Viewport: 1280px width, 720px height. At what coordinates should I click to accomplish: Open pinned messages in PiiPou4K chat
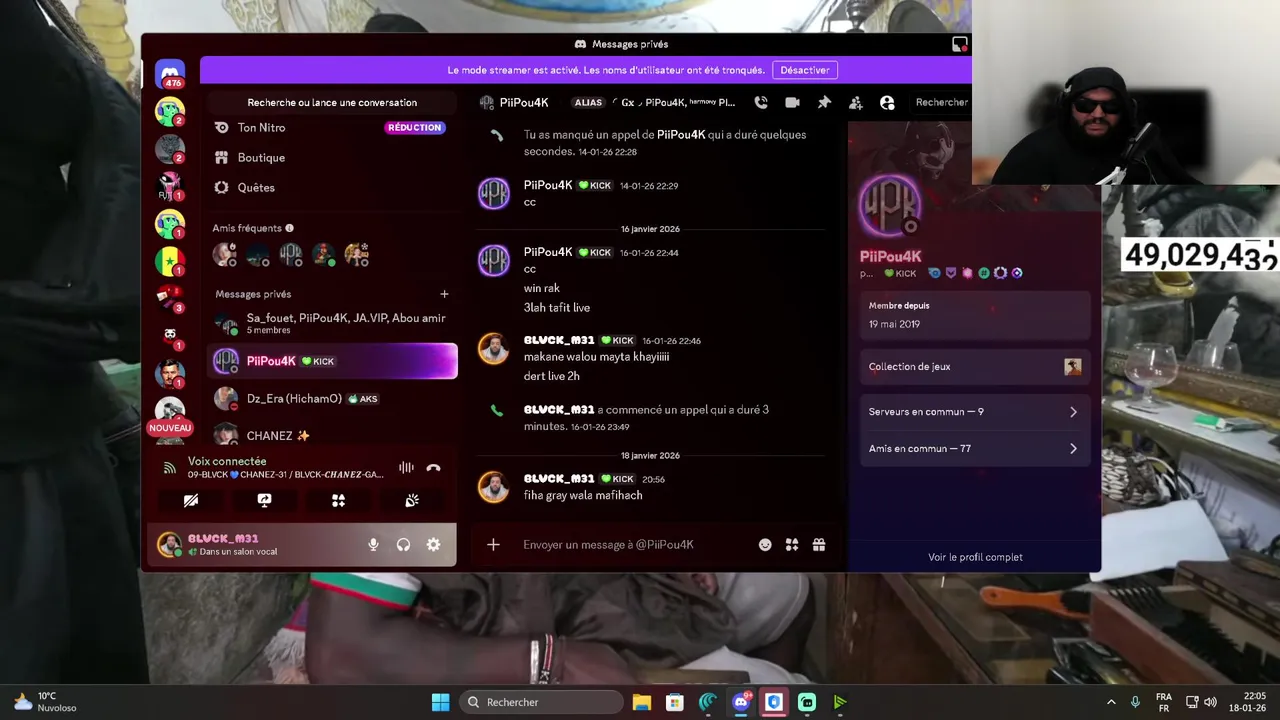[824, 102]
